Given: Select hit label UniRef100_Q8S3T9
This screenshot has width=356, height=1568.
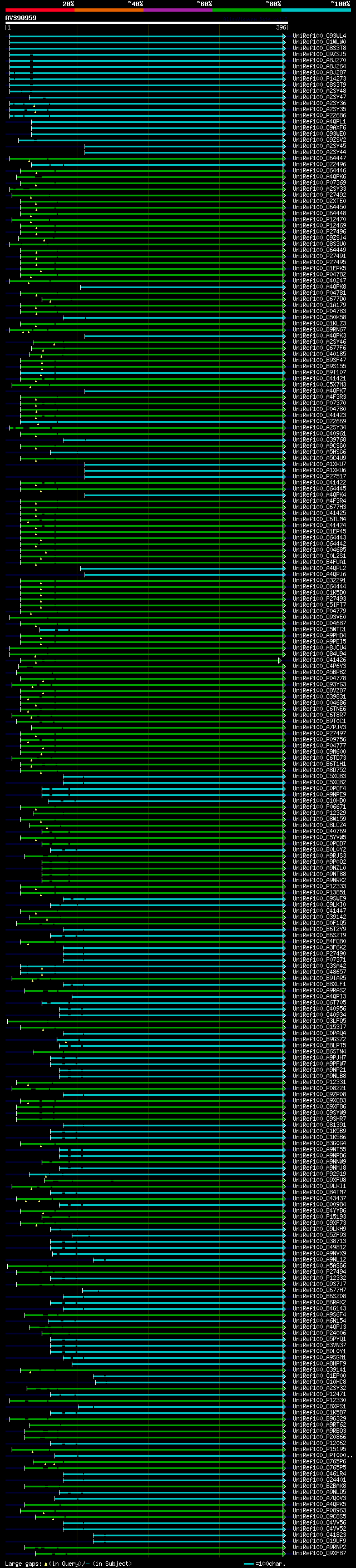Looking at the screenshot, I should pos(319,85).
